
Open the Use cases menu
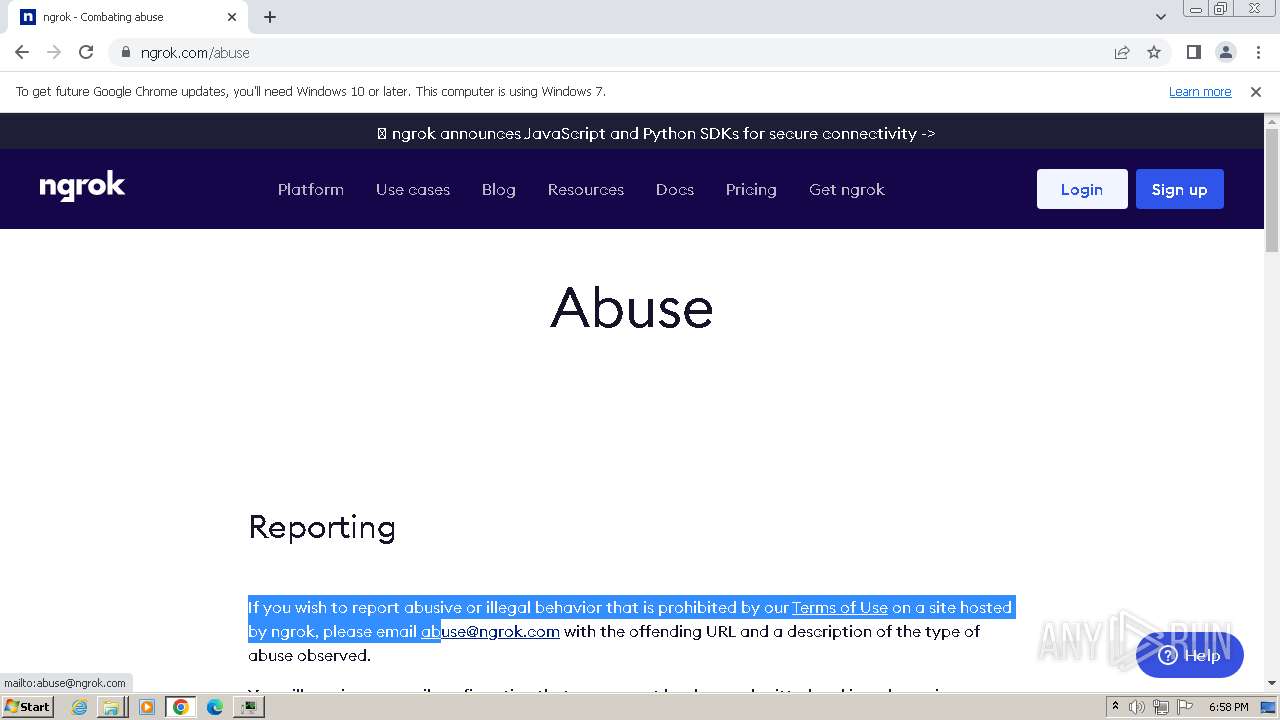[413, 189]
